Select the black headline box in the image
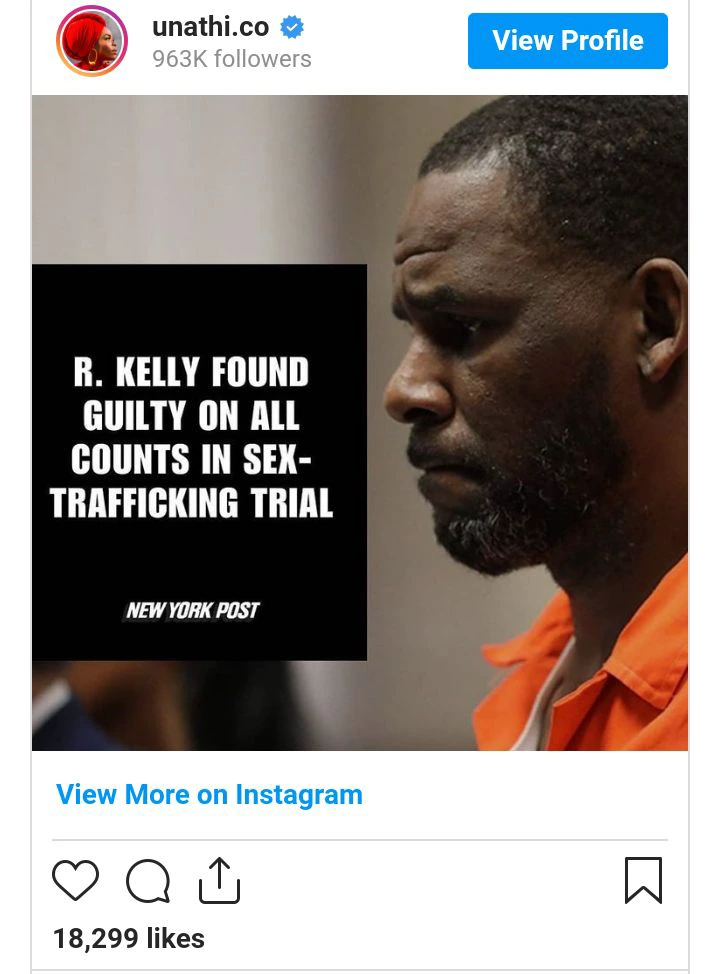 click(x=199, y=462)
